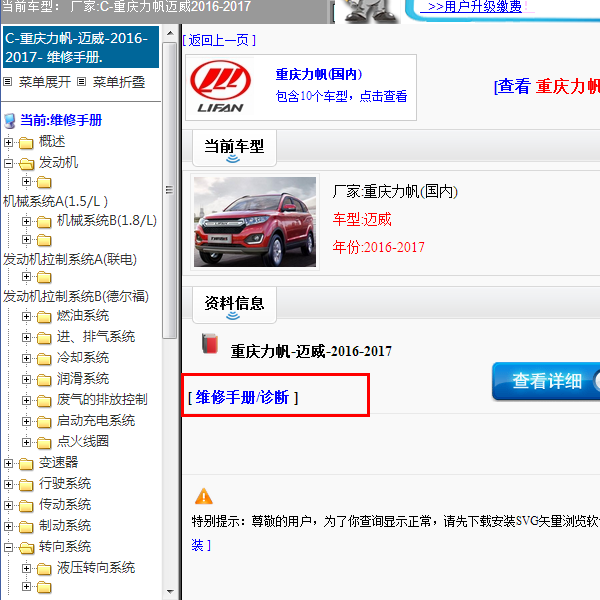The height and width of the screenshot is (600, 600).
Task: Expand the 燃油系统 node
Action: [x=26, y=316]
